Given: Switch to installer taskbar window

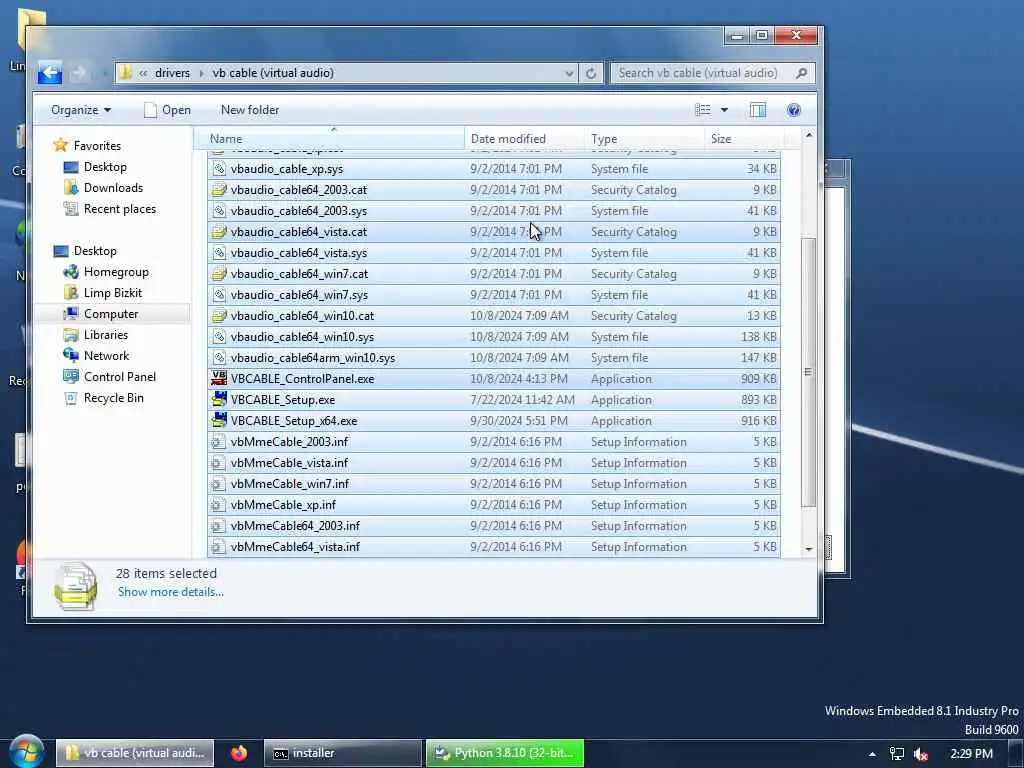Looking at the screenshot, I should click(x=342, y=753).
